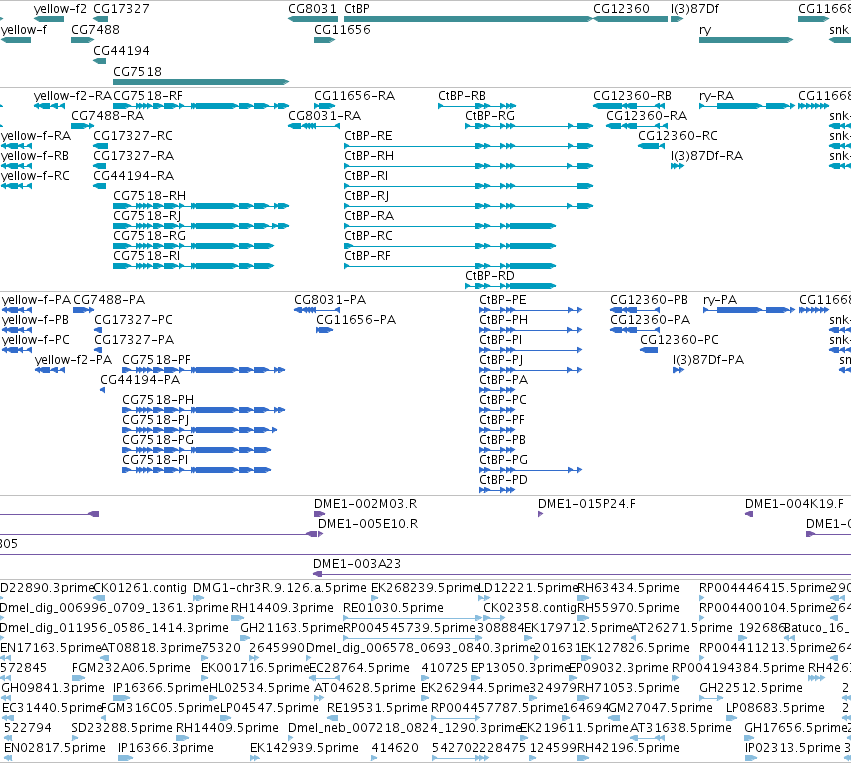This screenshot has width=851, height=763.
Task: Click protein label ry-PA
Action: pos(720,300)
